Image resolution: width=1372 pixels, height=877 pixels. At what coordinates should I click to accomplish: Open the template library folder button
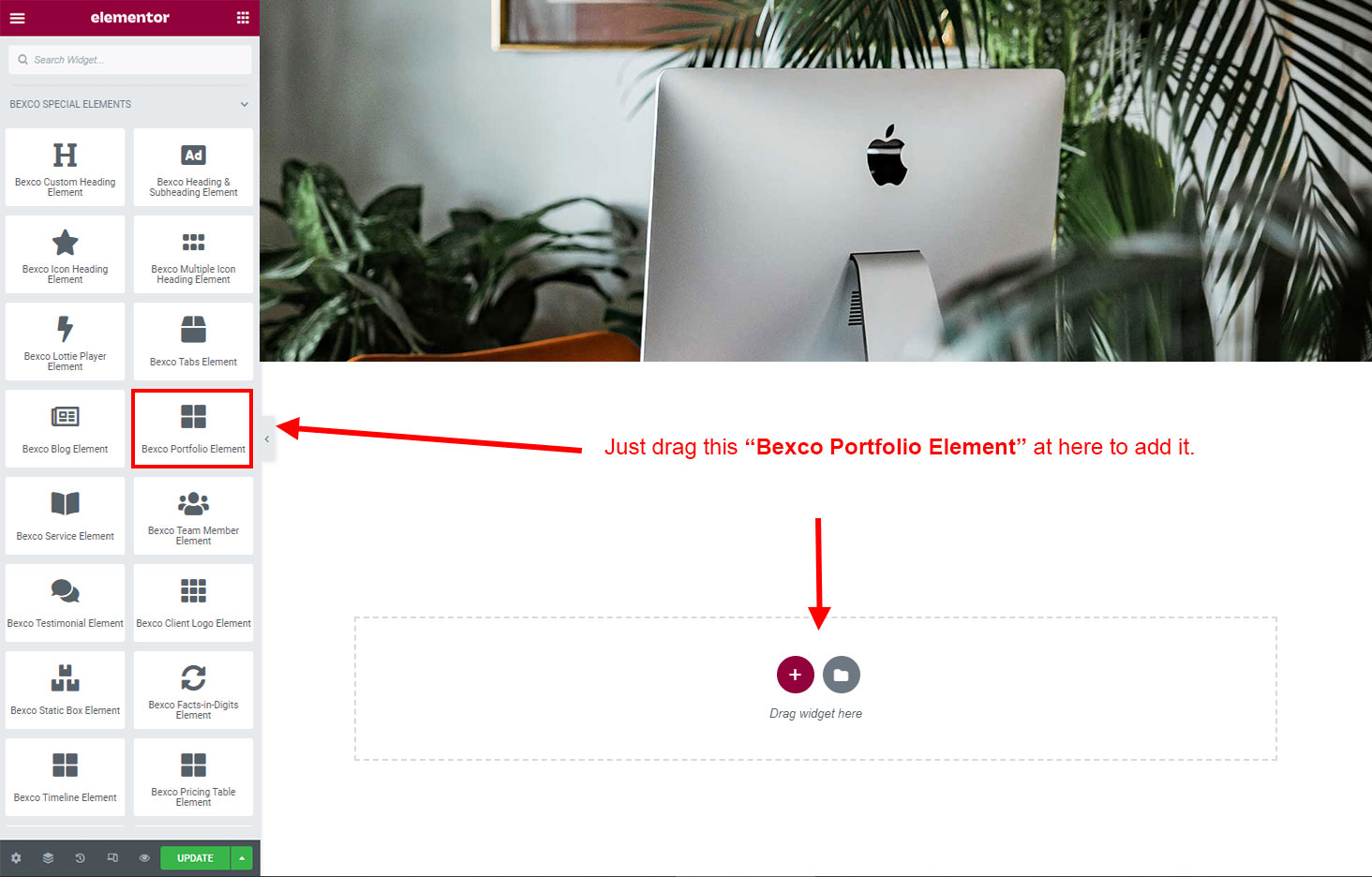[841, 675]
